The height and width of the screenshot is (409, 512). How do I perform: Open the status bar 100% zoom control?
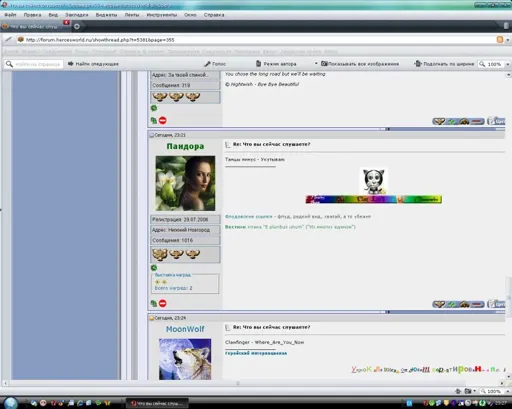494,391
